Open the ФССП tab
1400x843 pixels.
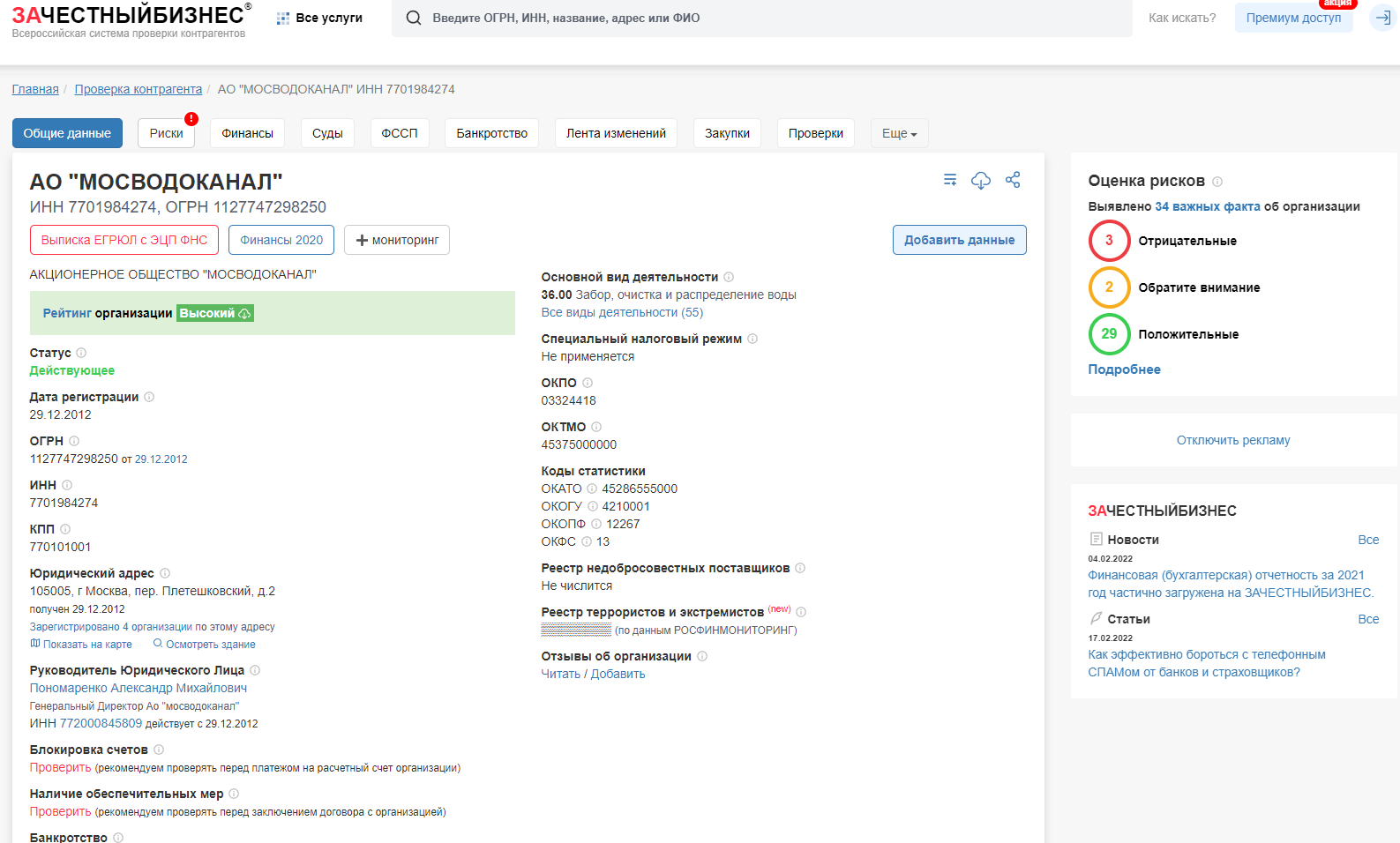pos(400,133)
